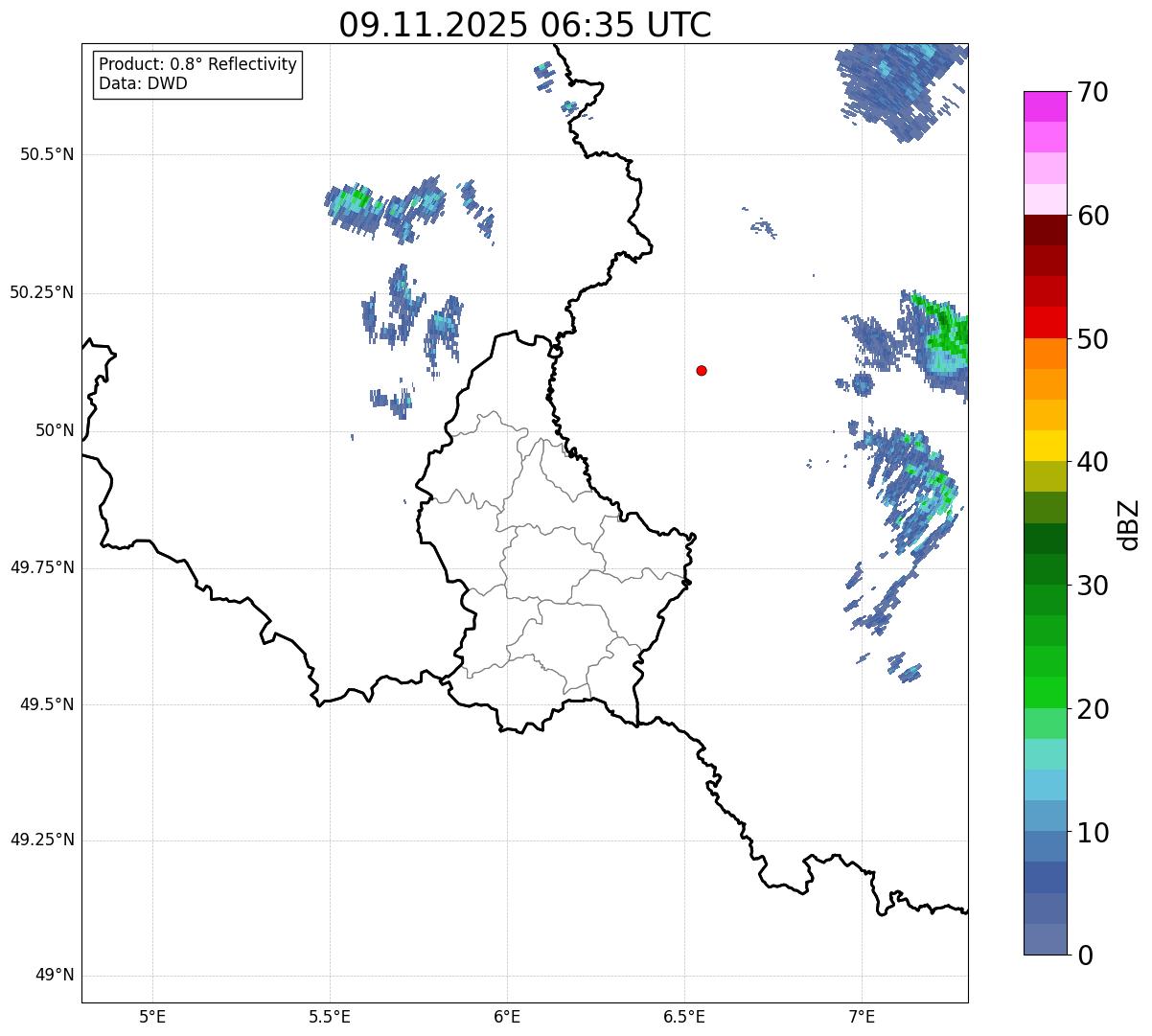Click the latitude label "49.5°N"
1152x1036 pixels.
click(x=46, y=704)
